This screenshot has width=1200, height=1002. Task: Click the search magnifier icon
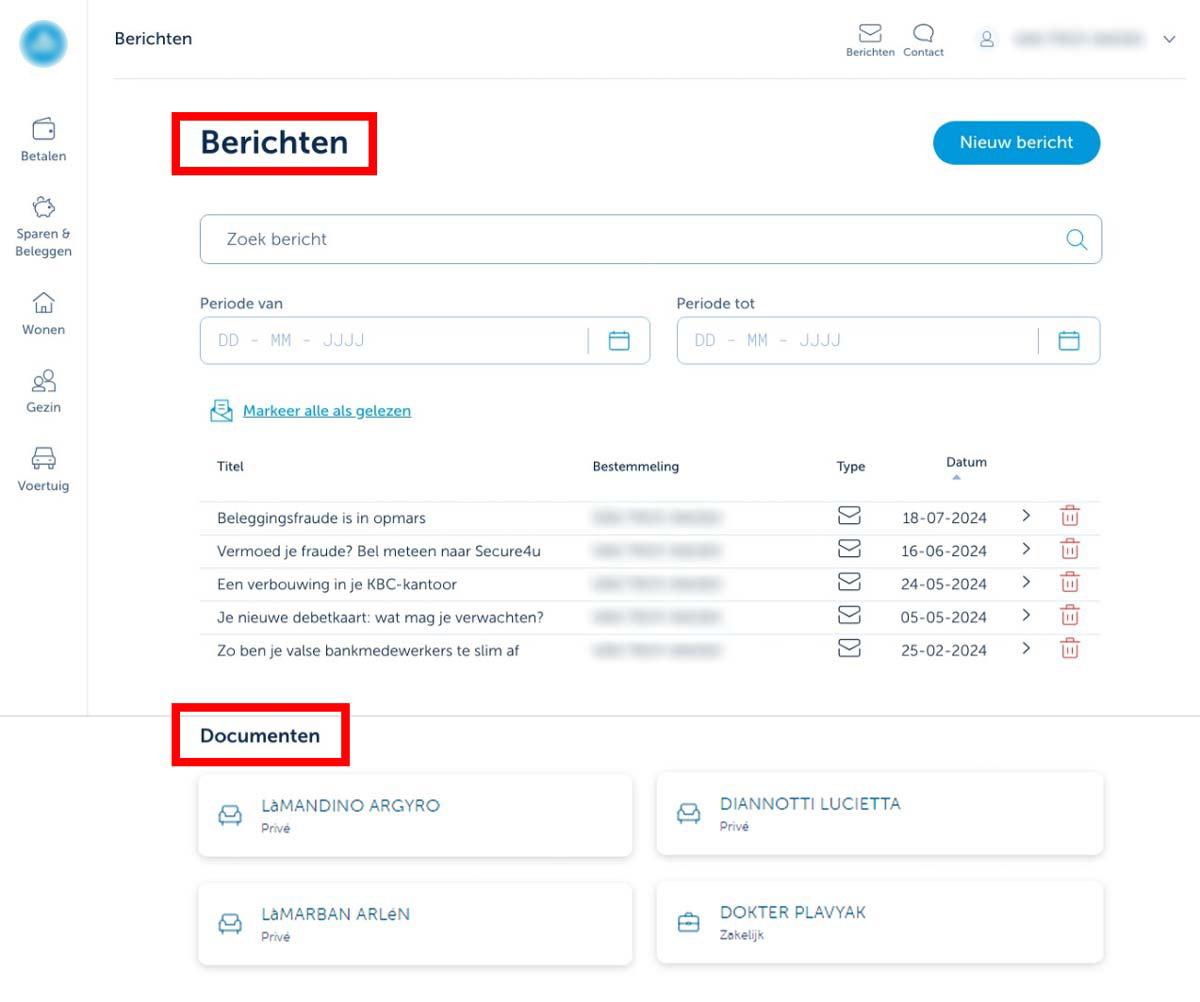[x=1076, y=240]
